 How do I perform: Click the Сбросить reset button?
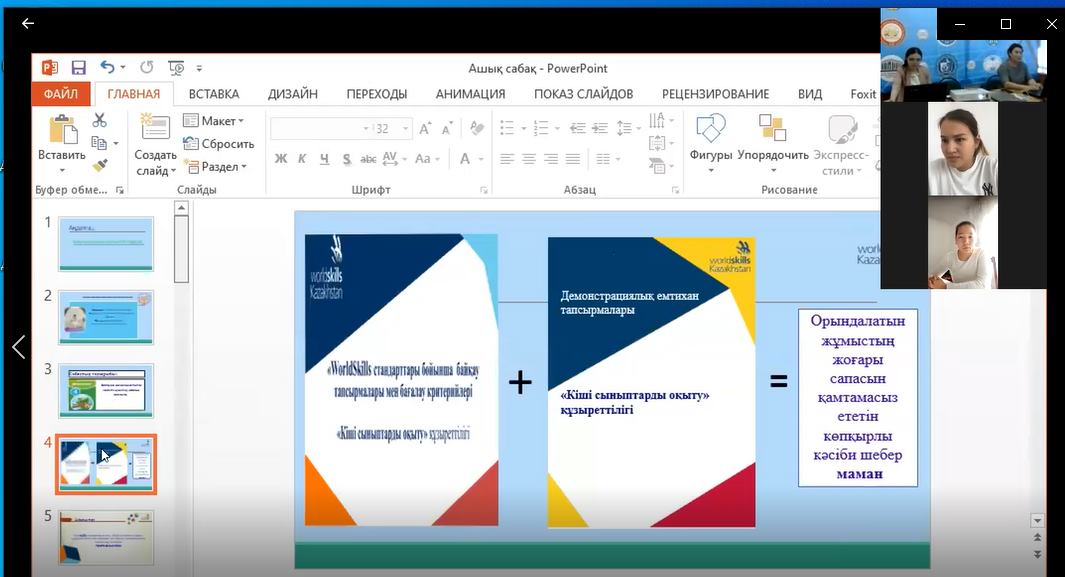(x=218, y=144)
